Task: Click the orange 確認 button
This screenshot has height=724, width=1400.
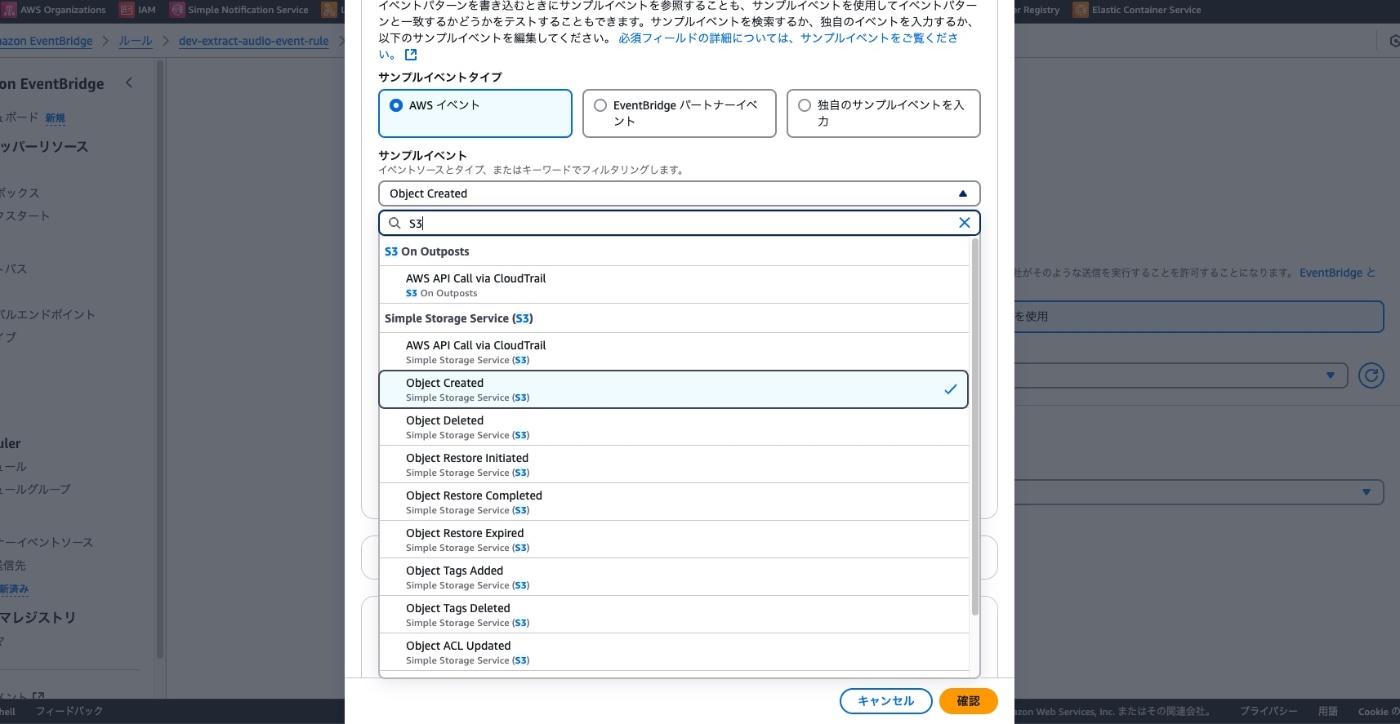Action: click(x=968, y=701)
